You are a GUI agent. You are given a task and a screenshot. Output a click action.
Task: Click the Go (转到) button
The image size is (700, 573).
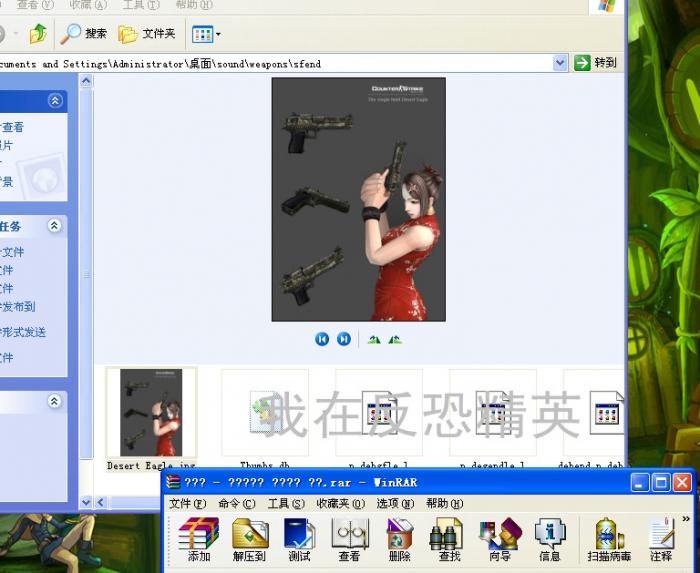tap(596, 63)
